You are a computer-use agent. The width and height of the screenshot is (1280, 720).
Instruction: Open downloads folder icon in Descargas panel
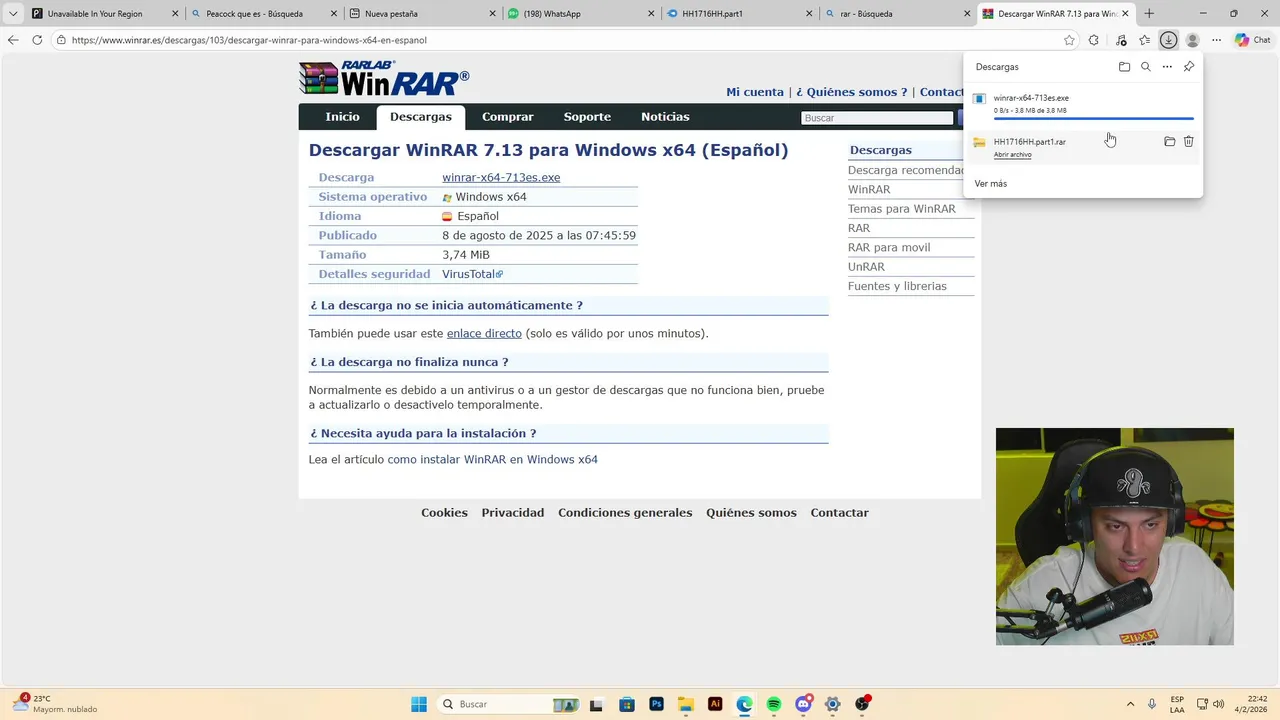click(1124, 67)
